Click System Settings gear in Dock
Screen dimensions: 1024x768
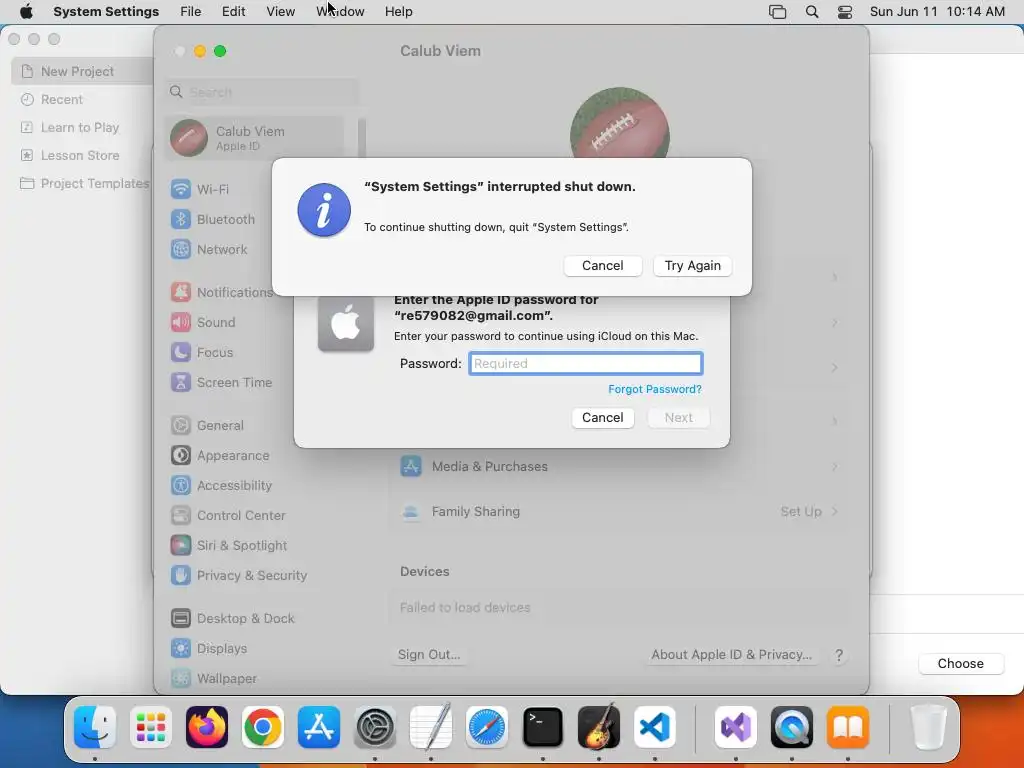[375, 727]
